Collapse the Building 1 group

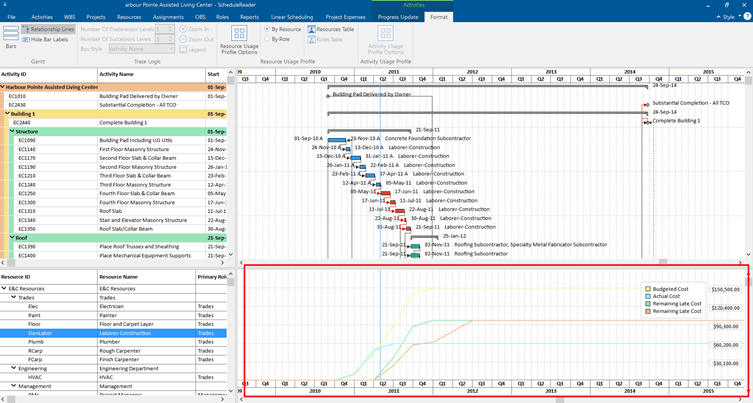[x=7, y=114]
